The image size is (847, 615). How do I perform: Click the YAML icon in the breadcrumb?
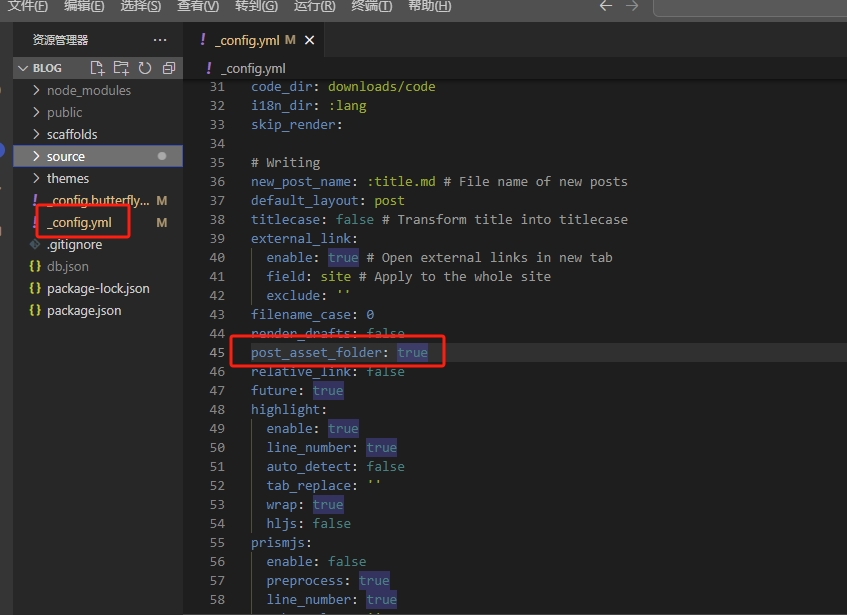point(209,68)
